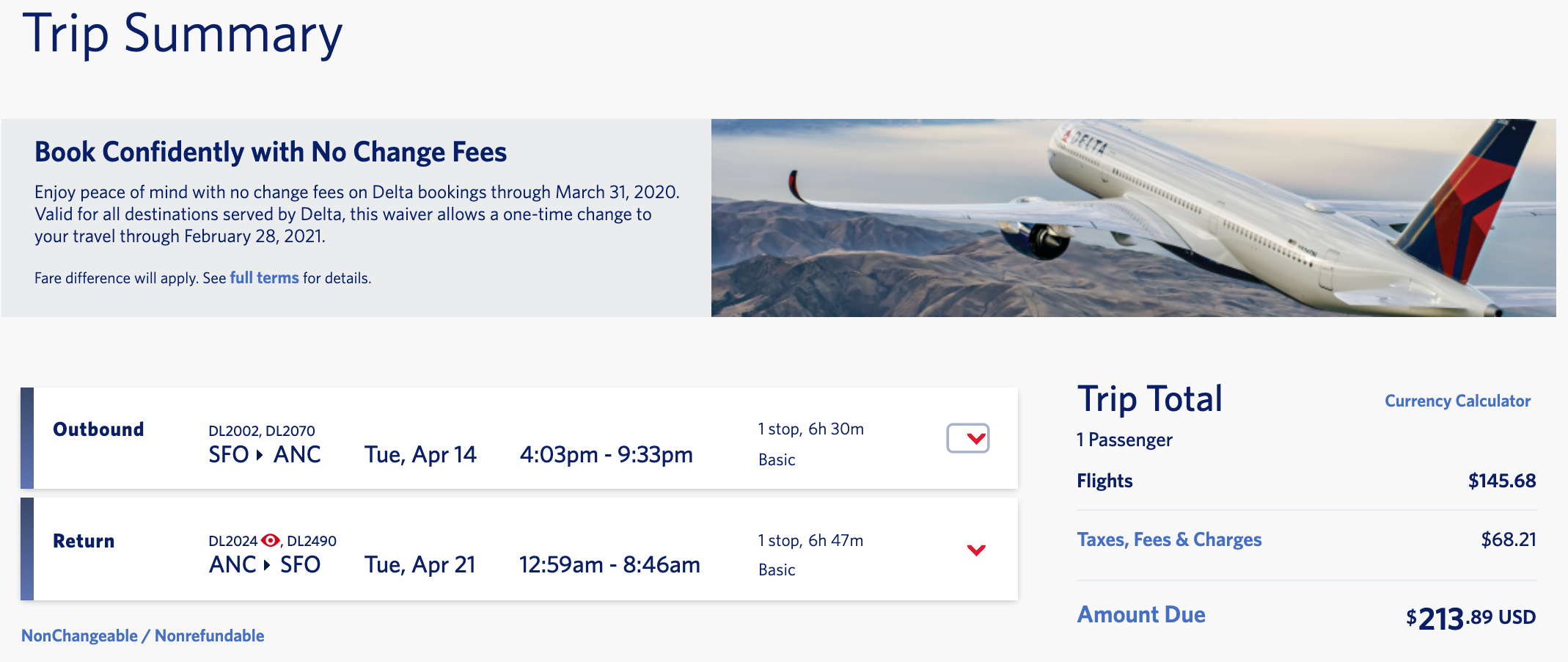The width and height of the screenshot is (1568, 662).
Task: Select the Outbound flight label
Action: pyautogui.click(x=98, y=429)
